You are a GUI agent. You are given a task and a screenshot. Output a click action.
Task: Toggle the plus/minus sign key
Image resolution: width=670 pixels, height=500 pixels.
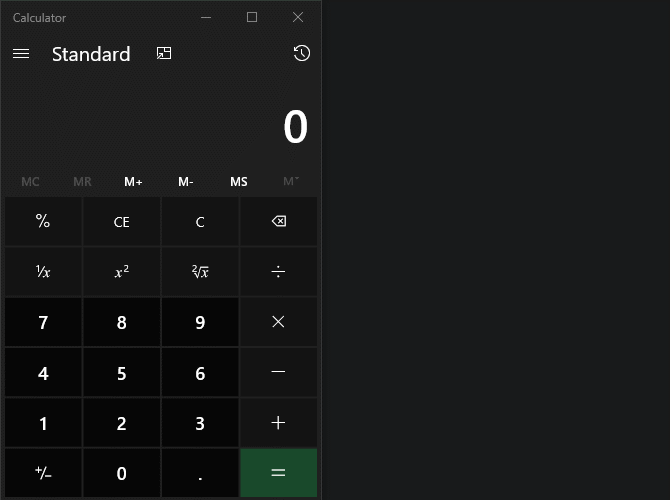point(43,473)
